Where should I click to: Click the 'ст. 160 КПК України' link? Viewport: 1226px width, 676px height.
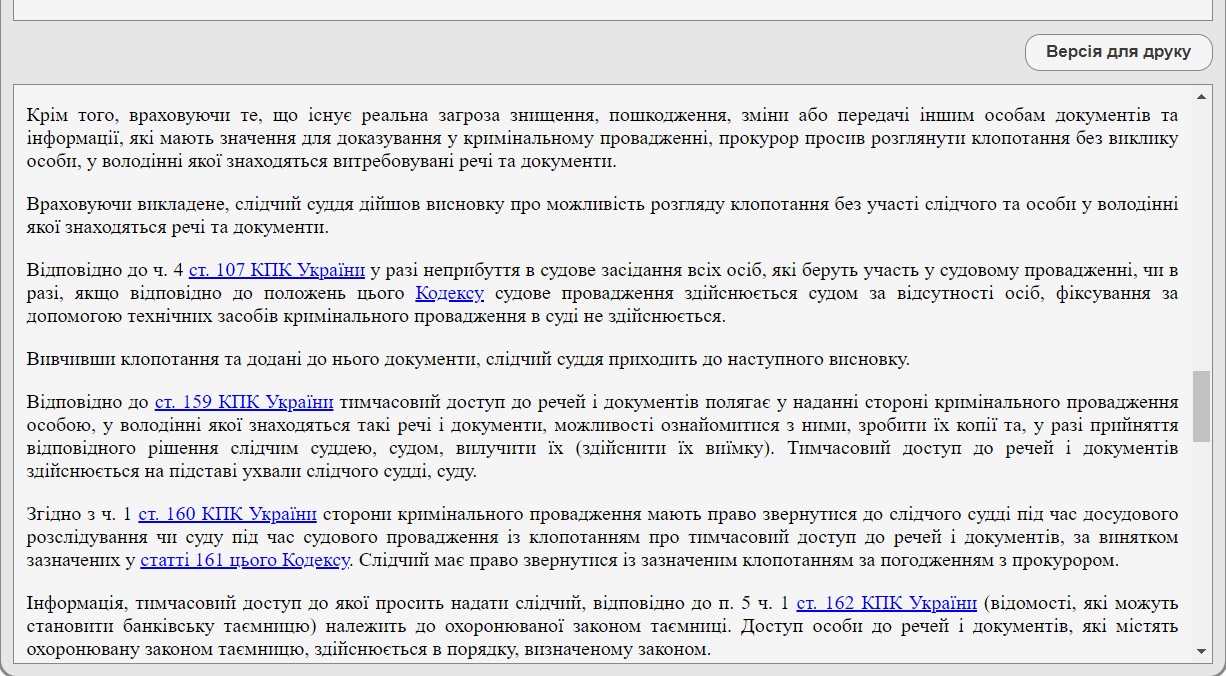click(x=227, y=514)
